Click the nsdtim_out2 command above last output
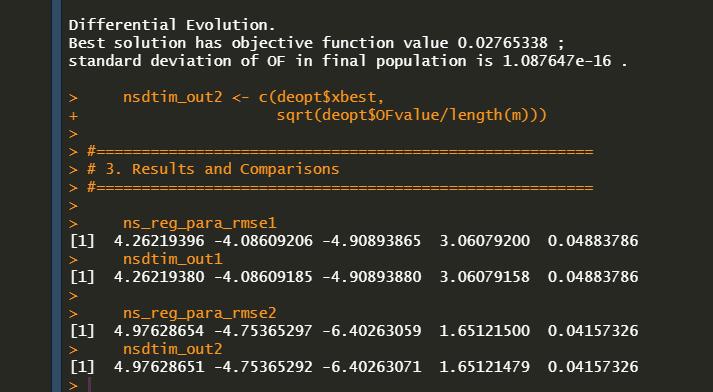This screenshot has width=713, height=392. click(x=172, y=349)
